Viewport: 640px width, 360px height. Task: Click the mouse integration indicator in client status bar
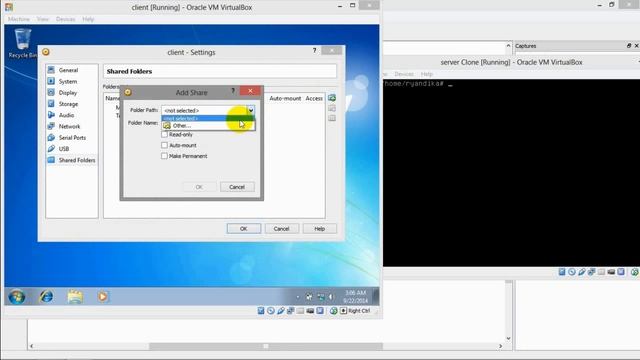333,311
